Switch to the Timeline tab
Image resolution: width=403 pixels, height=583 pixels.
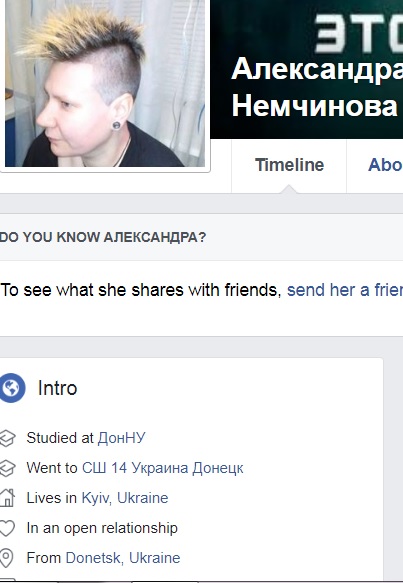click(x=289, y=165)
